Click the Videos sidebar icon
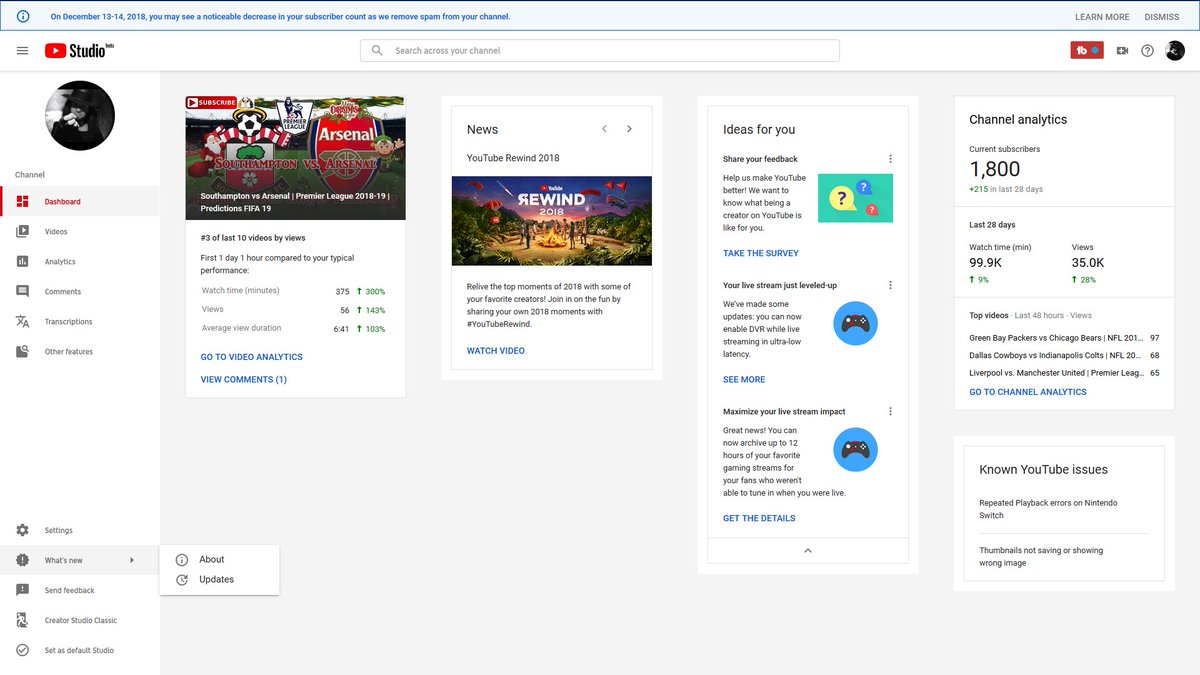Viewport: 1200px width, 675px height. (22, 232)
